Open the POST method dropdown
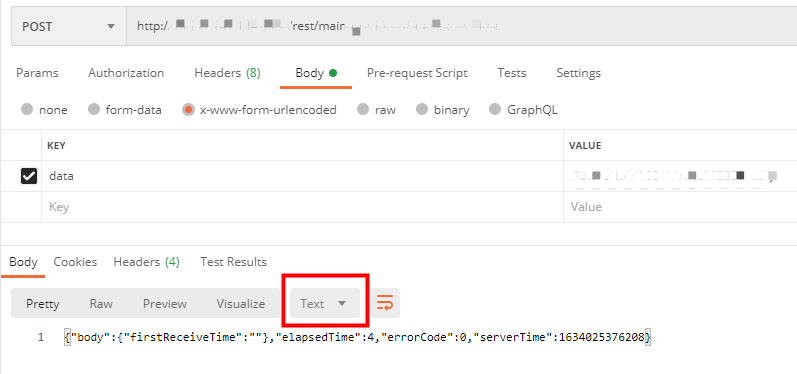The height and width of the screenshot is (374, 797). pyautogui.click(x=69, y=26)
